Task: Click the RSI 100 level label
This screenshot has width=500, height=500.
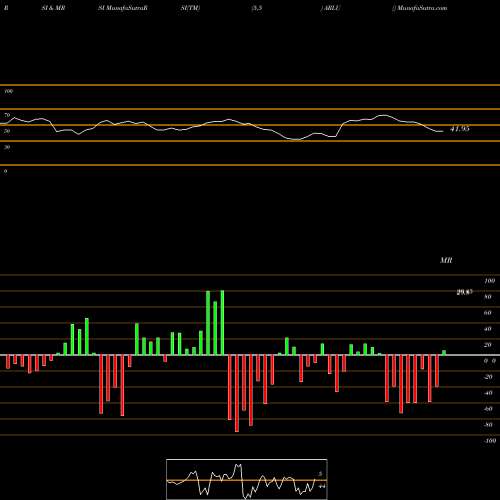Action: pos(8,91)
